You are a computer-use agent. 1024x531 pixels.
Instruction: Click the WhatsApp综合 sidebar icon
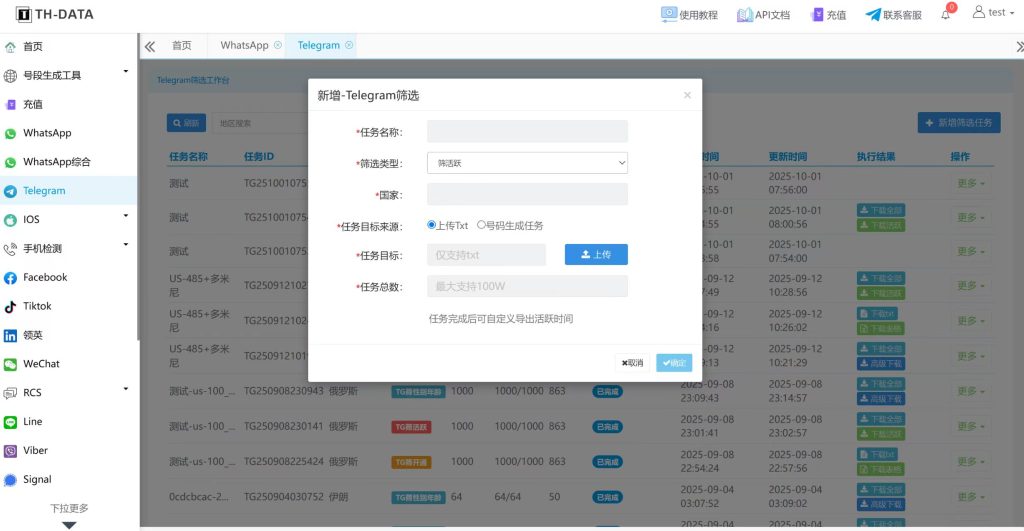[x=10, y=162]
